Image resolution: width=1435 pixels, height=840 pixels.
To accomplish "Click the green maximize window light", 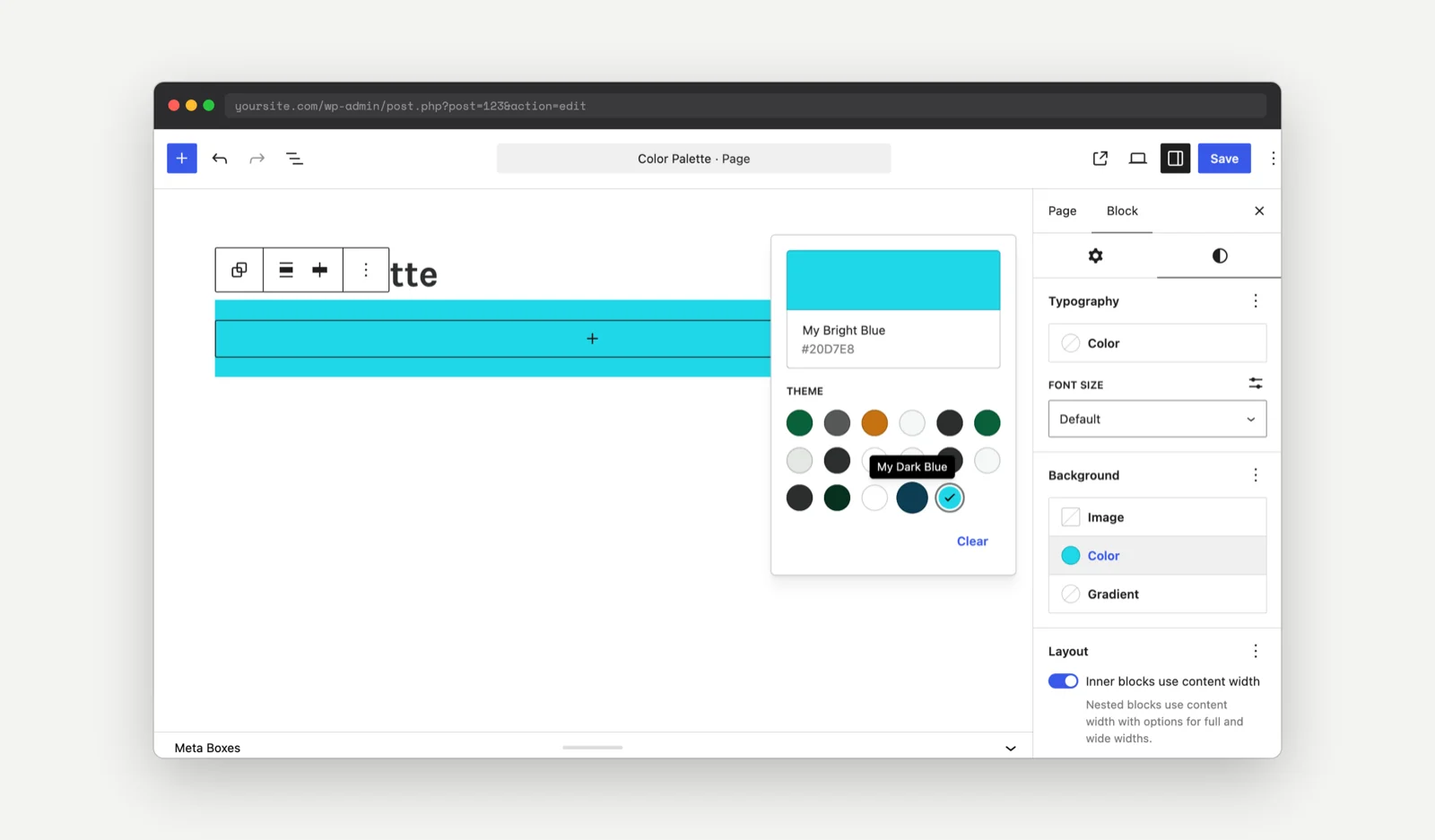I will click(x=209, y=106).
